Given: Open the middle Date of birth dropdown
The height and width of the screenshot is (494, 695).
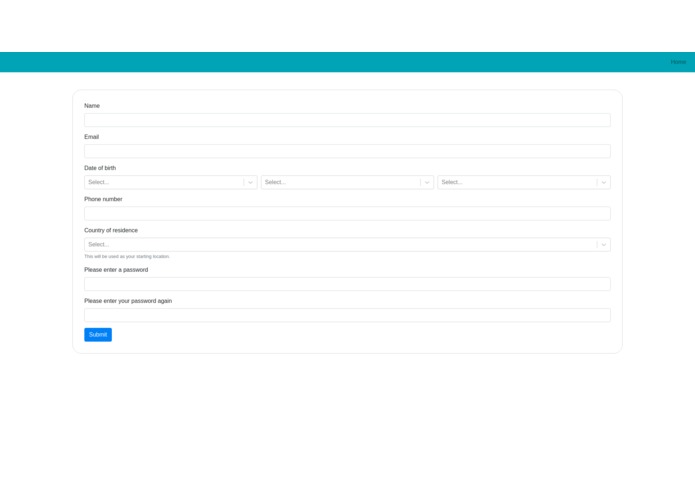Looking at the screenshot, I should pos(347,182).
